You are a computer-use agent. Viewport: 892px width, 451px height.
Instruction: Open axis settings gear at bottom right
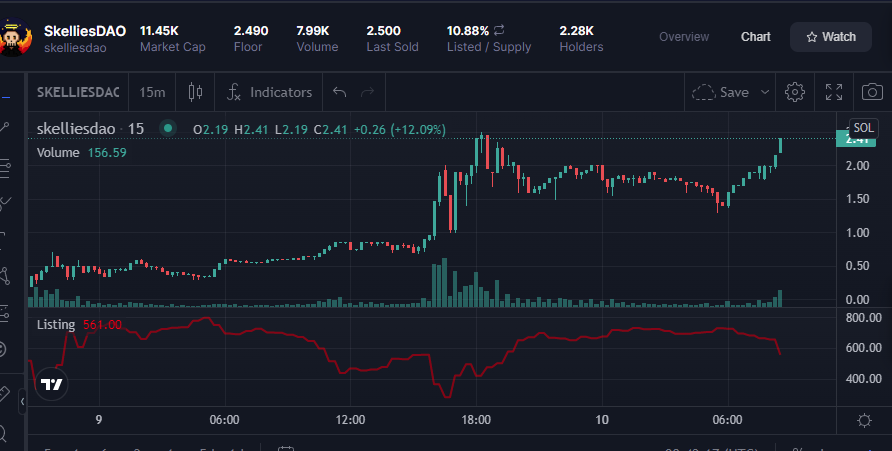(x=864, y=420)
